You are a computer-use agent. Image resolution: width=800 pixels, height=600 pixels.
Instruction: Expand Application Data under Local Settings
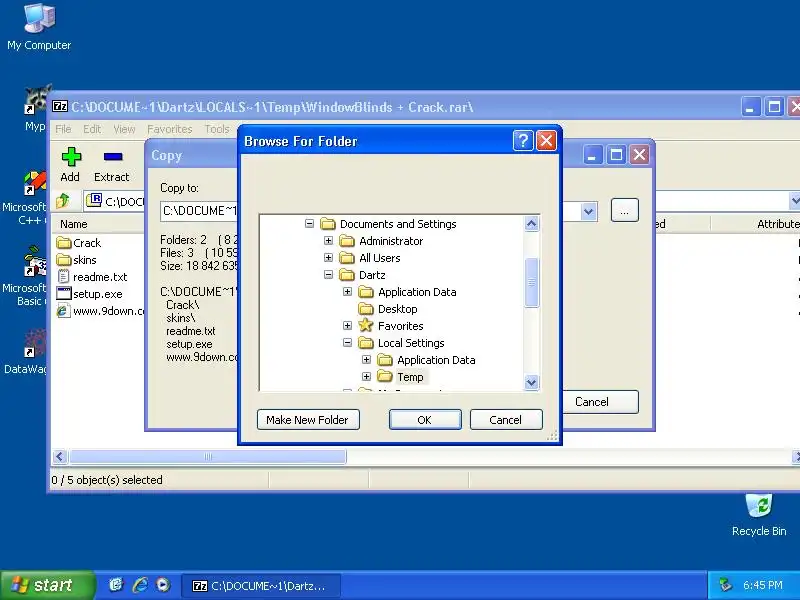pyautogui.click(x=366, y=359)
